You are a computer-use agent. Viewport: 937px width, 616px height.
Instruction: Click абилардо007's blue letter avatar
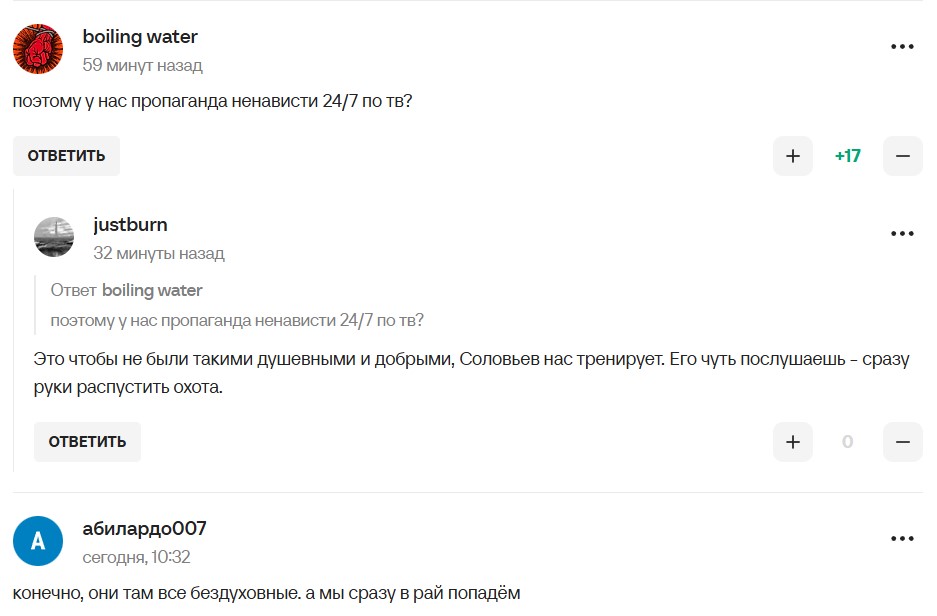click(x=38, y=541)
